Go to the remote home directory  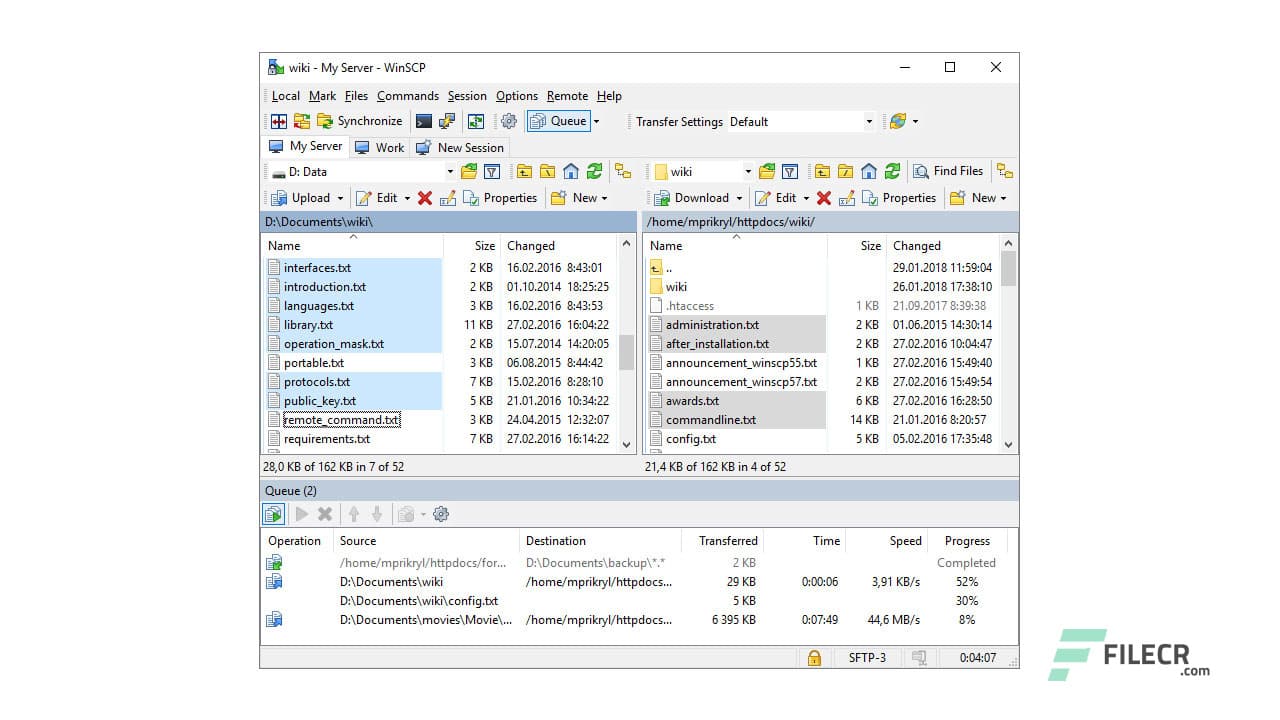click(869, 171)
